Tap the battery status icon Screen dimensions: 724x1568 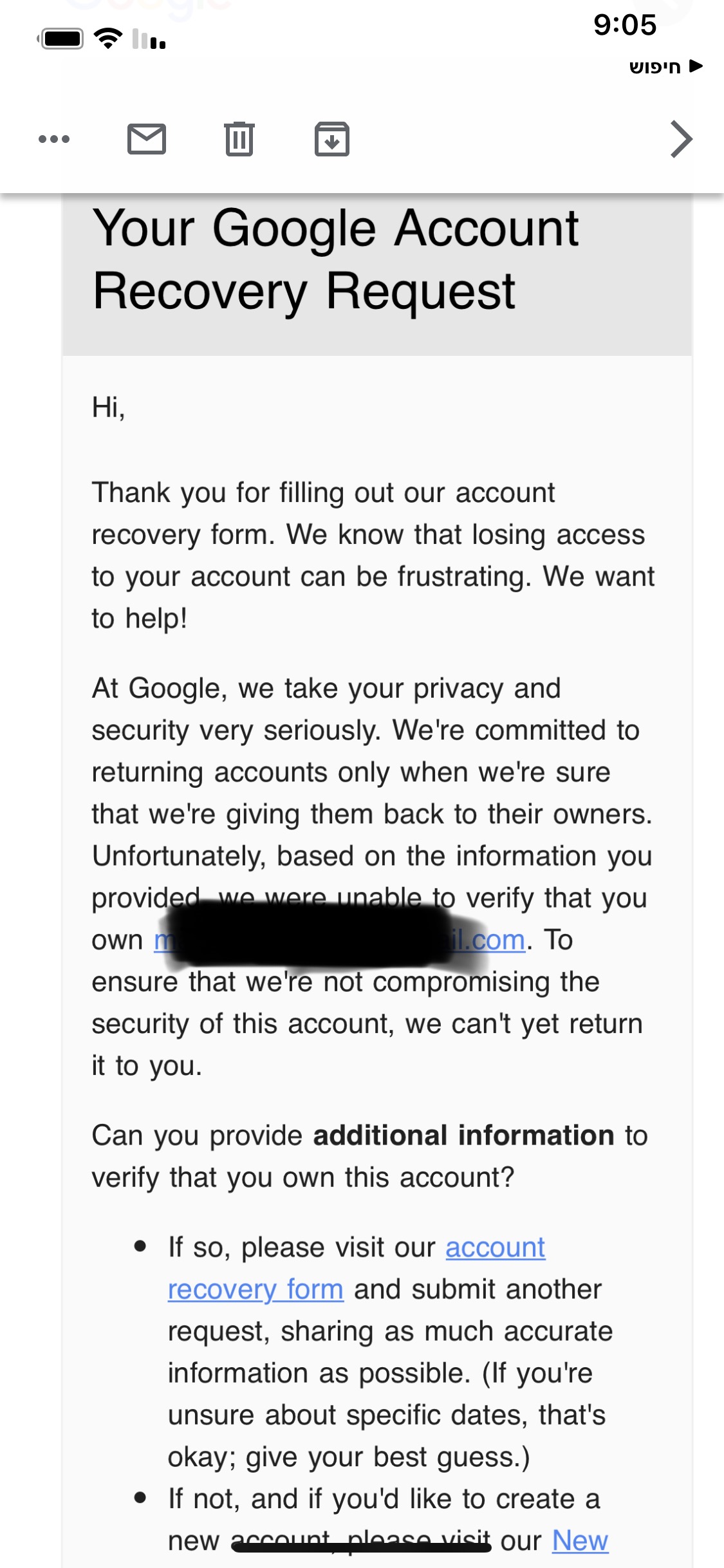pos(61,39)
